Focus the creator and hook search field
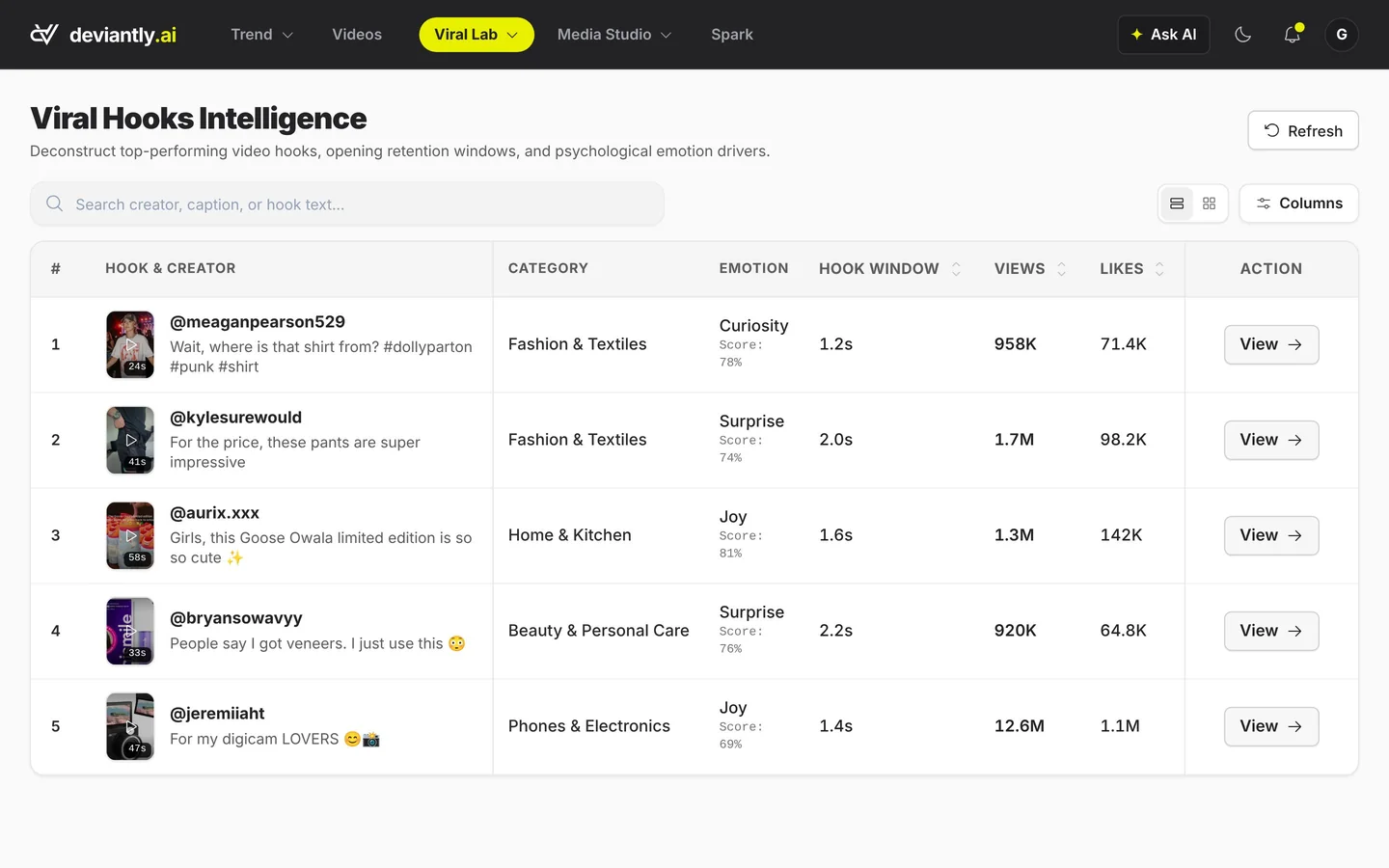This screenshot has height=868, width=1389. 347,204
